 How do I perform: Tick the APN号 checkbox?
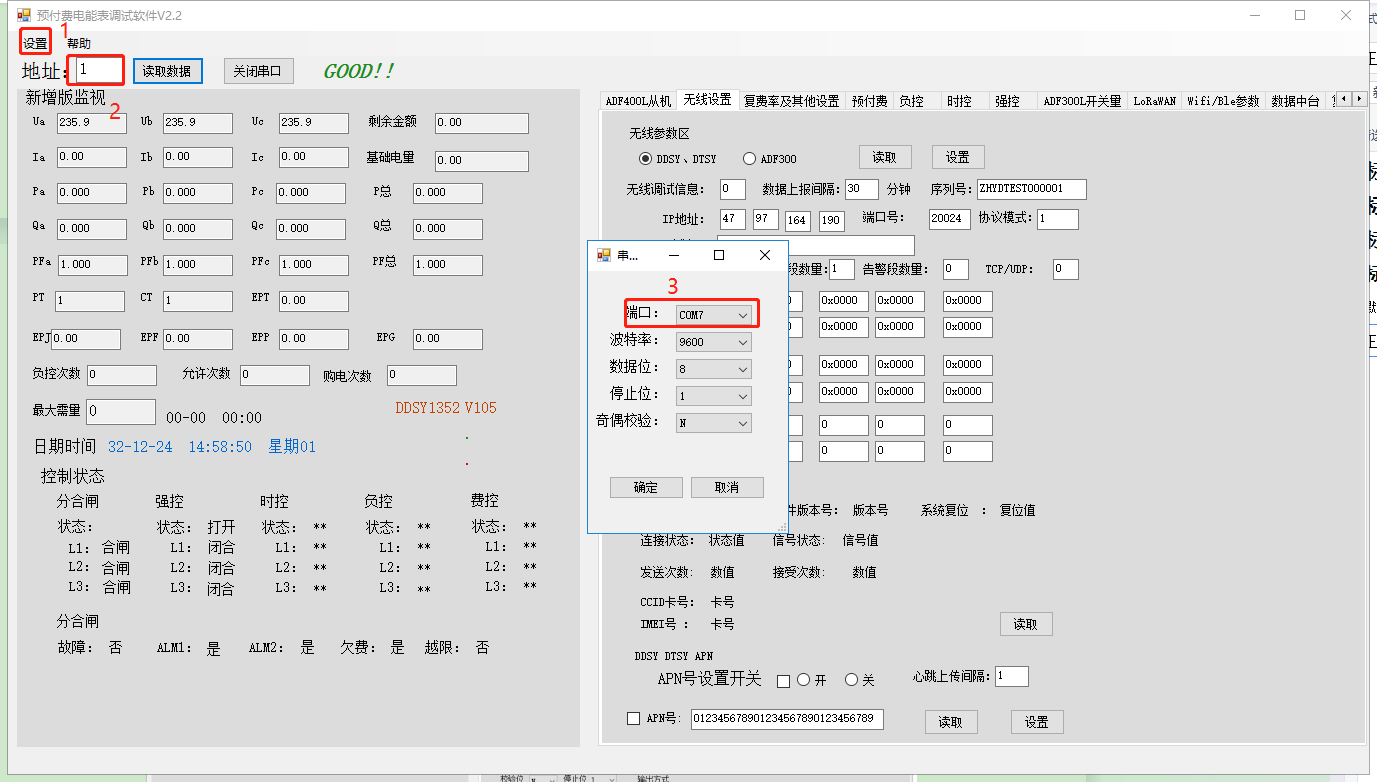633,718
